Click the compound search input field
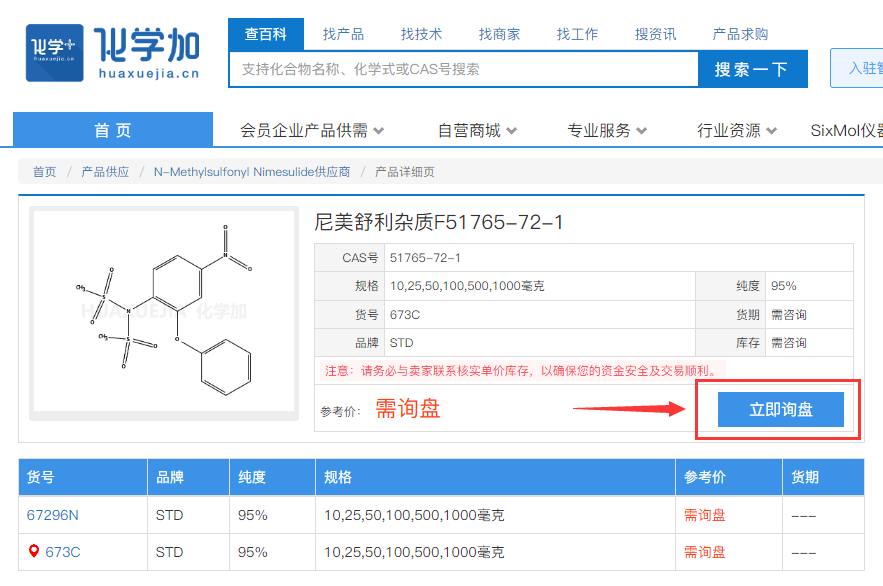 [463, 69]
